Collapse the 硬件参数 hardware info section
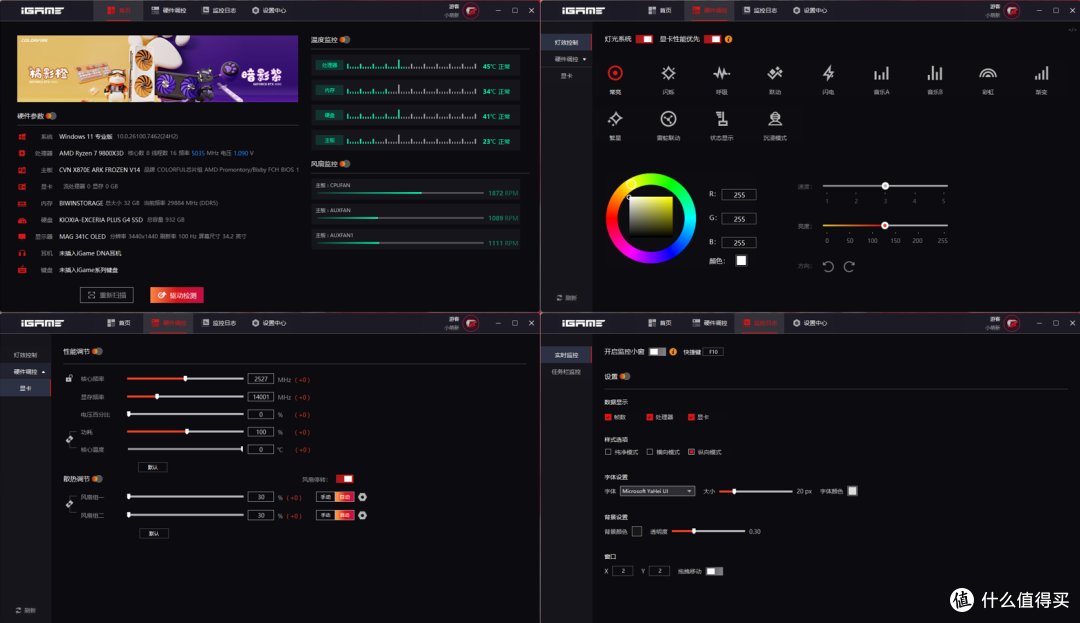This screenshot has height=623, width=1080. pos(51,116)
